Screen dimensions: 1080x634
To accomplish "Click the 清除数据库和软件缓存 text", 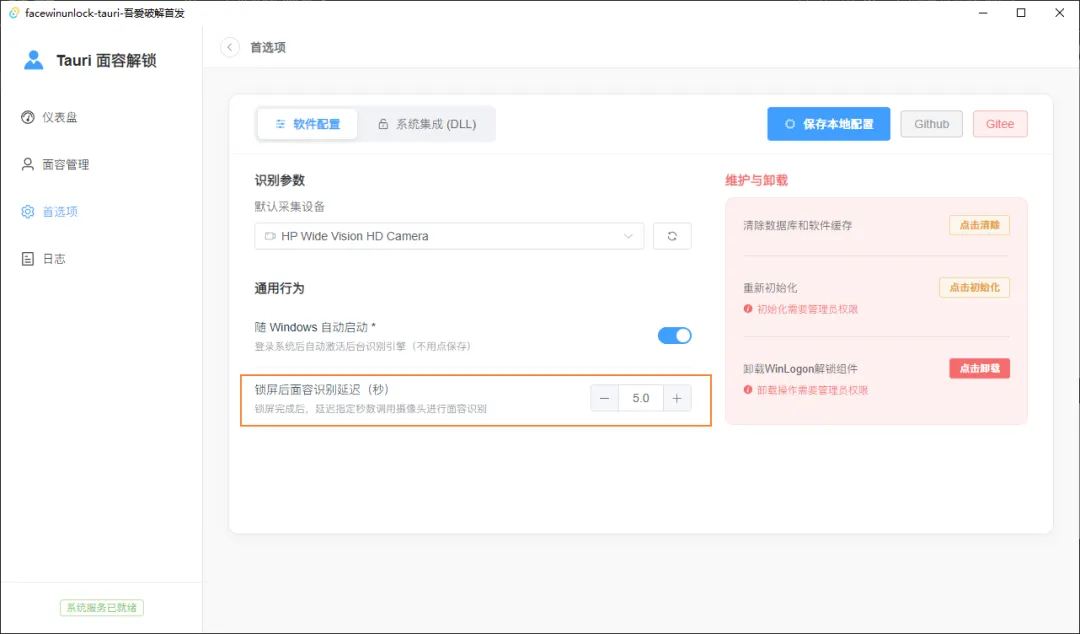I will [x=798, y=225].
